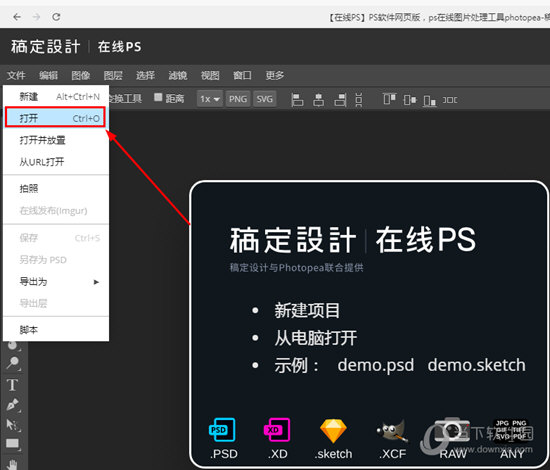Viewport: 550px width, 470px height.
Task: Click the align vertical centers icon
Action: click(410, 100)
